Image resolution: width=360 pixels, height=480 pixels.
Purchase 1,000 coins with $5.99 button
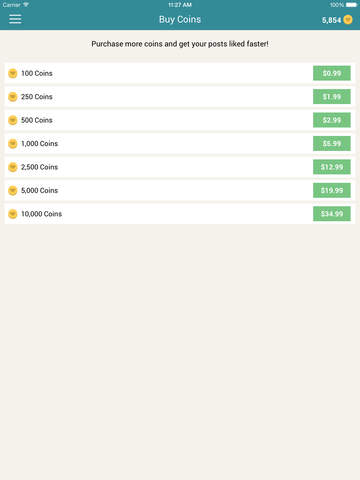(332, 143)
